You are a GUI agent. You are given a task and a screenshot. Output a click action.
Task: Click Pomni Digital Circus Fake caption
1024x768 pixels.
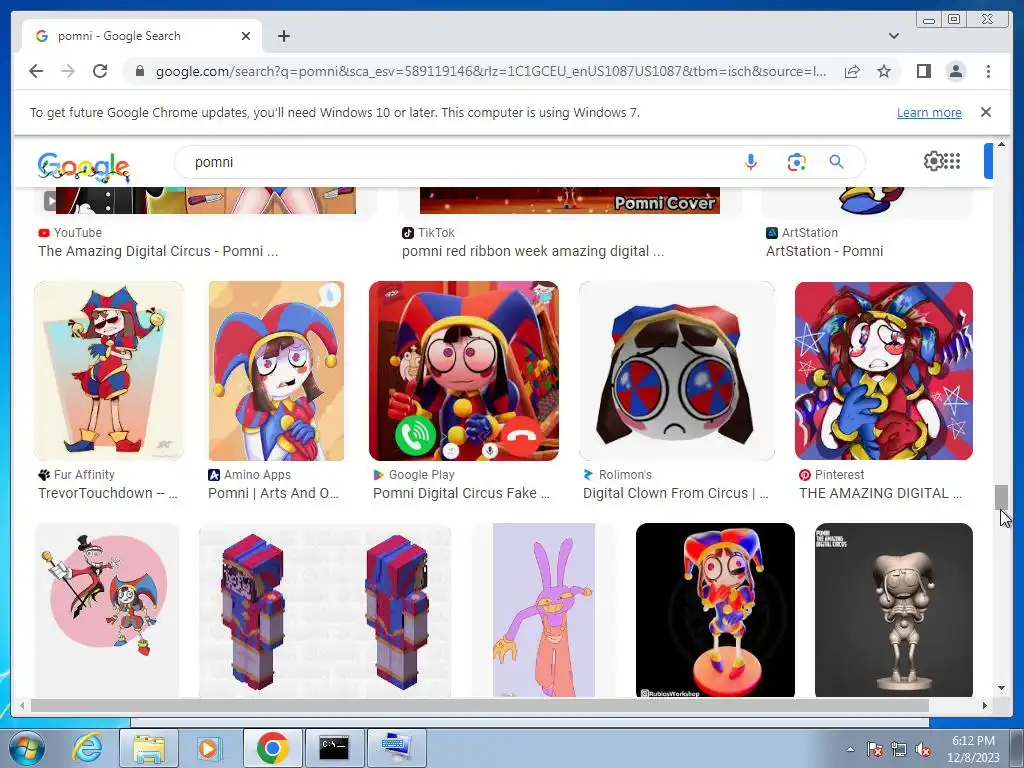pyautogui.click(x=461, y=493)
